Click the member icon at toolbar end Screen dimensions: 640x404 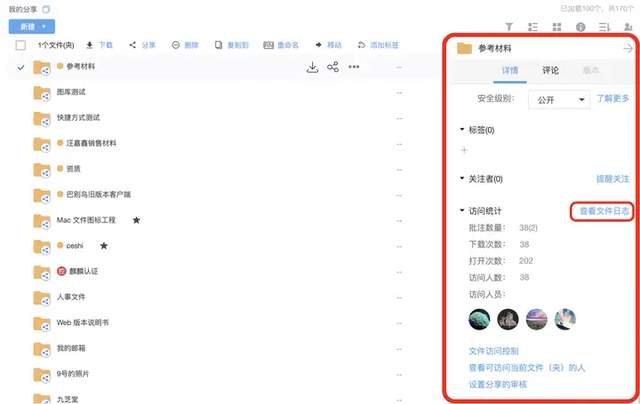click(628, 27)
